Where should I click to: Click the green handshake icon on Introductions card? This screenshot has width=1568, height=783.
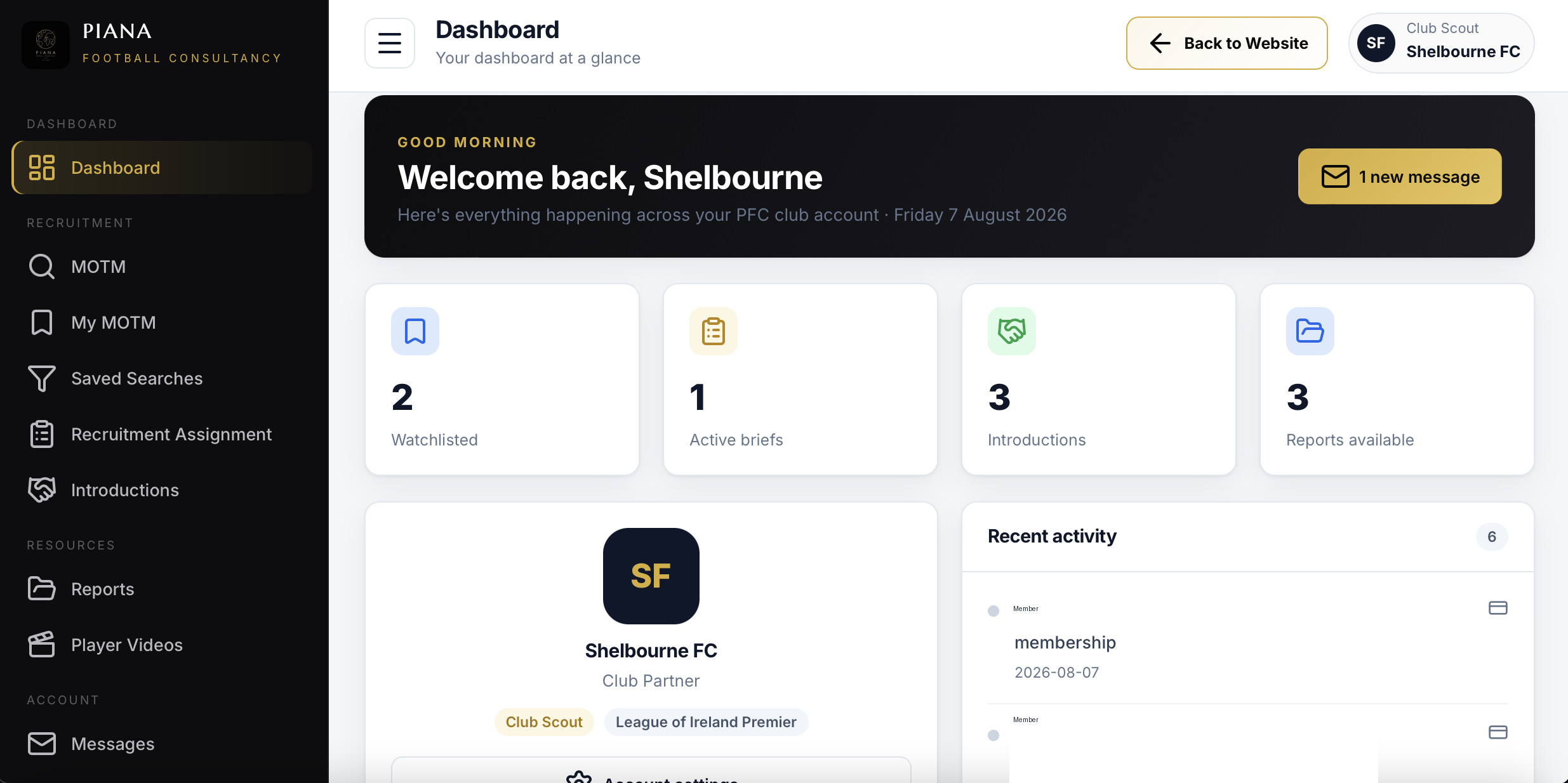pos(1012,331)
